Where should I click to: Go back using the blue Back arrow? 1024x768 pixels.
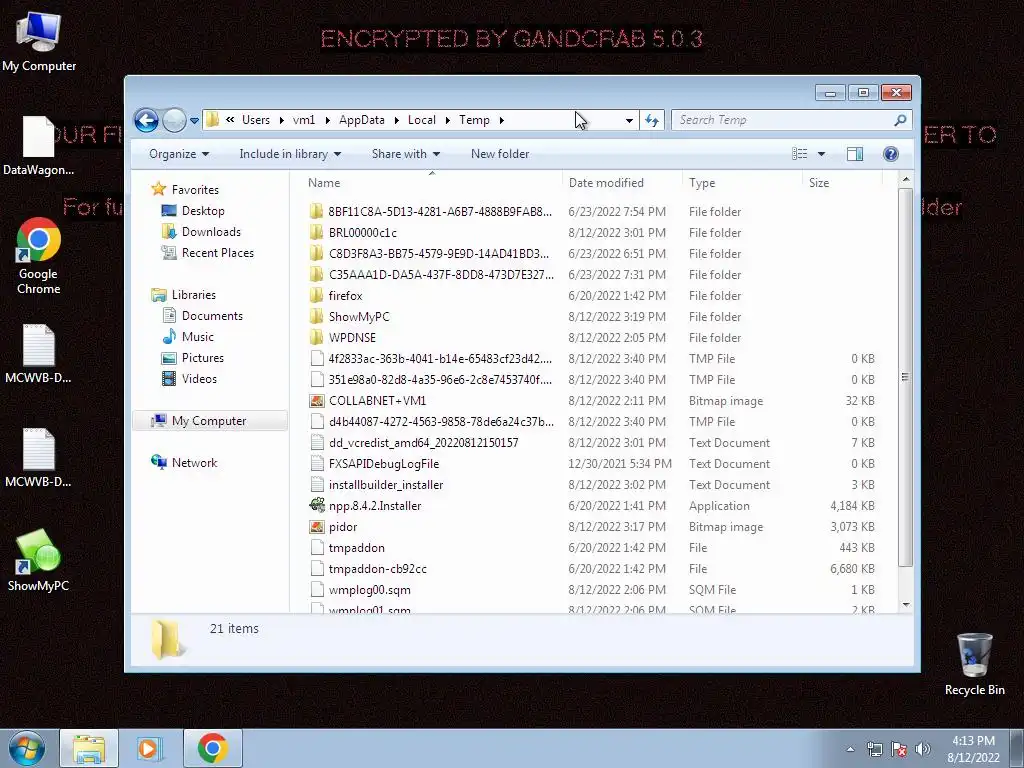point(146,120)
